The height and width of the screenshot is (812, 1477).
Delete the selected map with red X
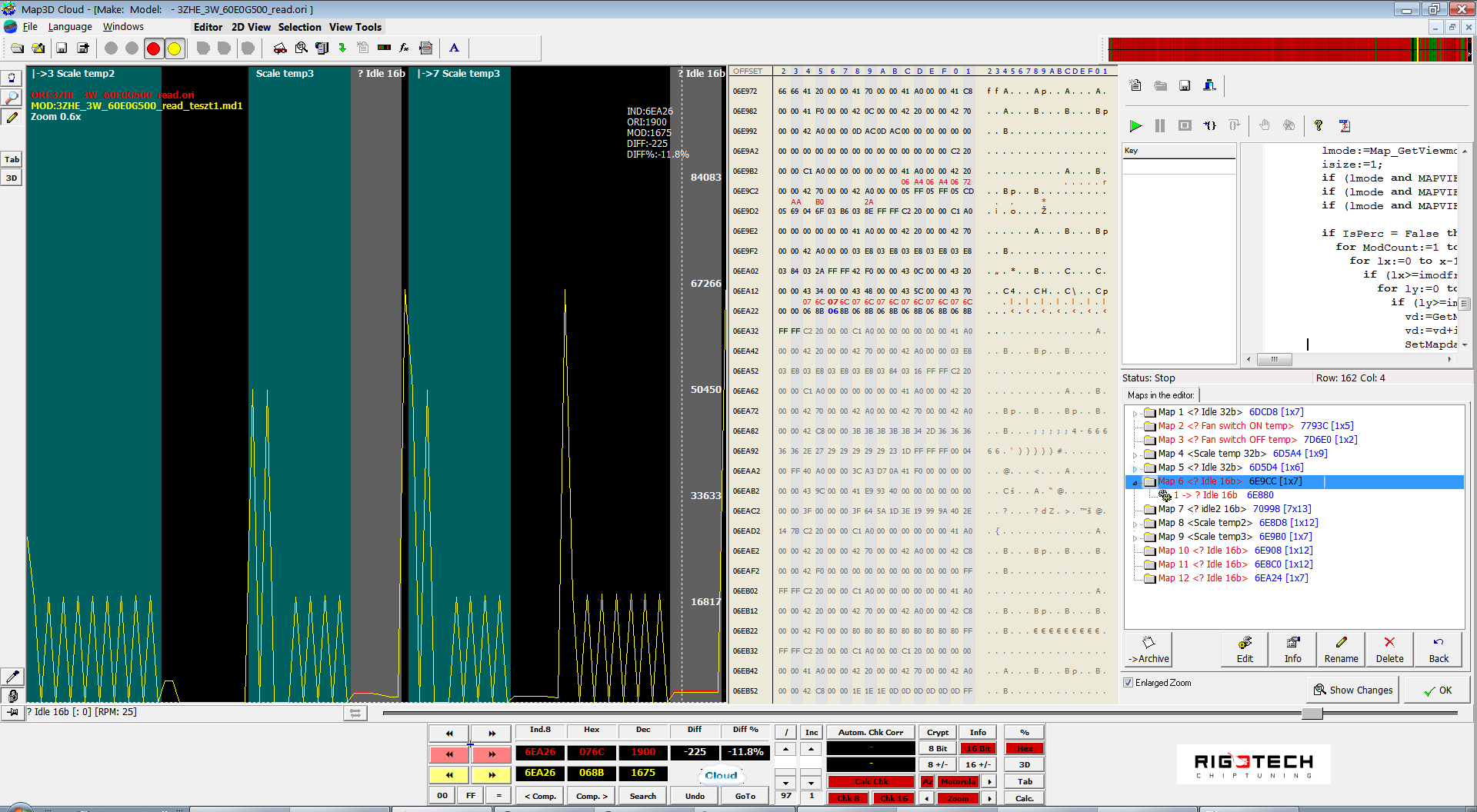pyautogui.click(x=1389, y=649)
